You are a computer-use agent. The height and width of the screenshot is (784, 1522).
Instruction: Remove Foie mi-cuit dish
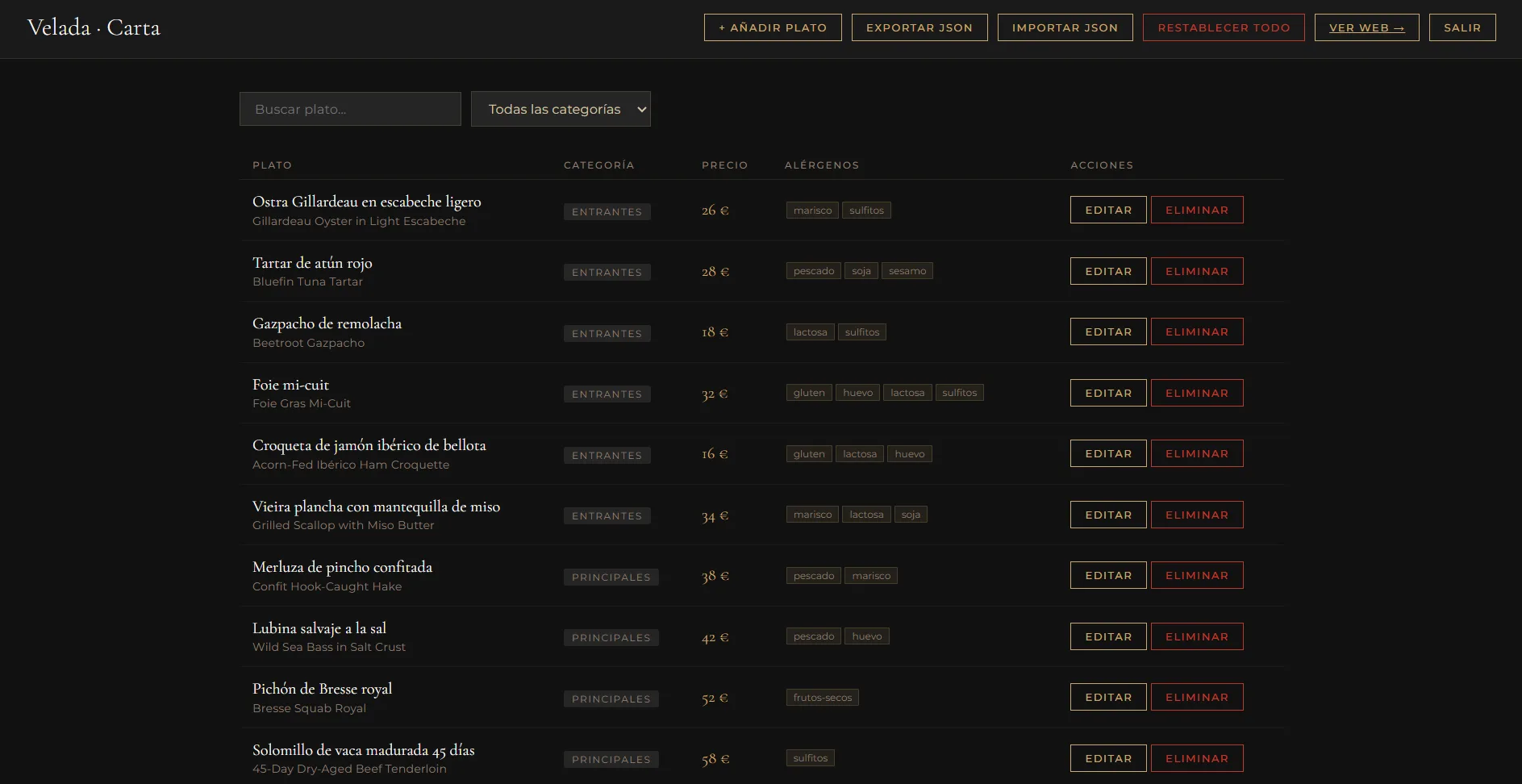coord(1197,393)
